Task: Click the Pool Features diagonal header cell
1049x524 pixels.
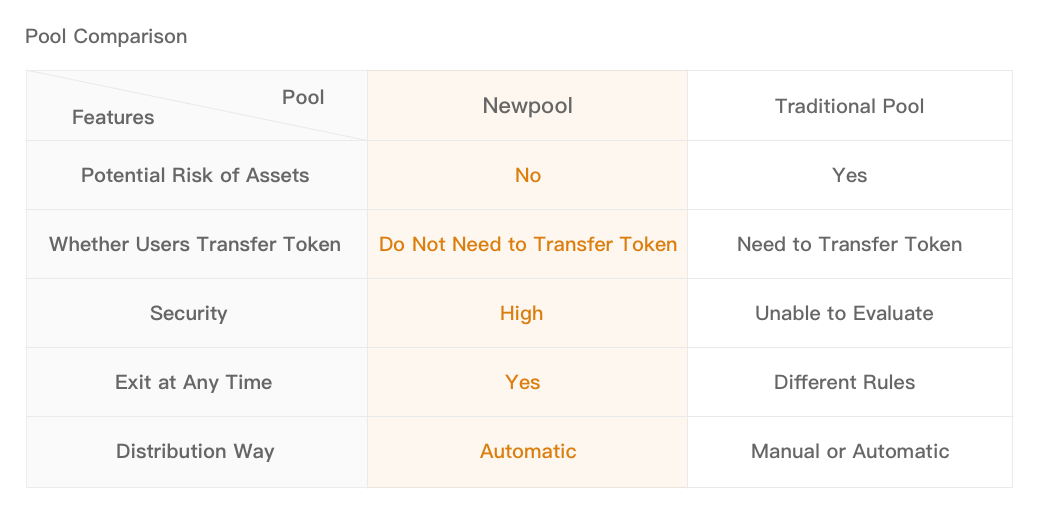Action: click(197, 106)
